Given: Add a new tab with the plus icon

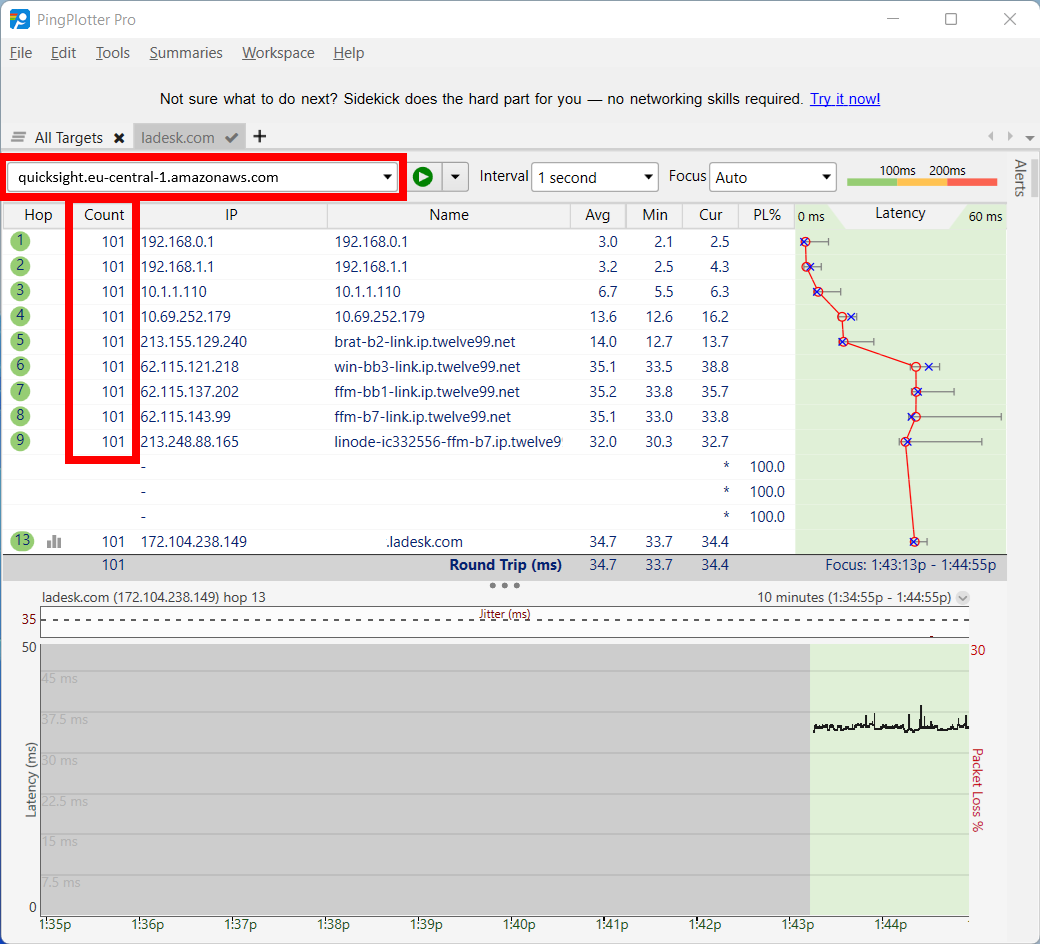Looking at the screenshot, I should point(260,136).
